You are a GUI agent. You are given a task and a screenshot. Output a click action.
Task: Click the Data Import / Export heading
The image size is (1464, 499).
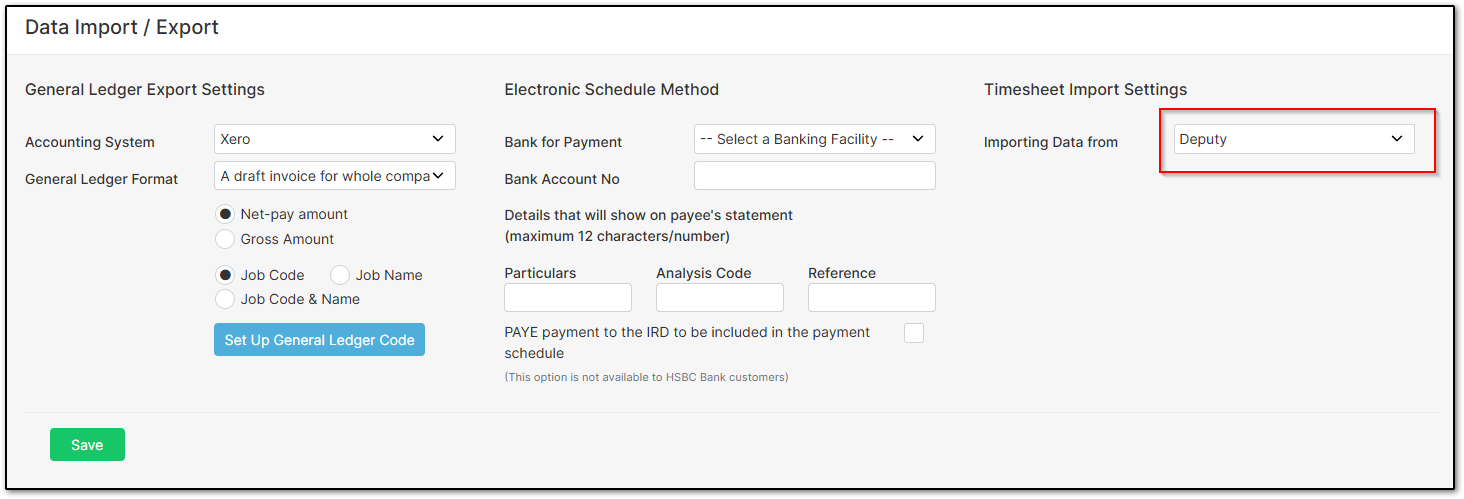coord(122,28)
